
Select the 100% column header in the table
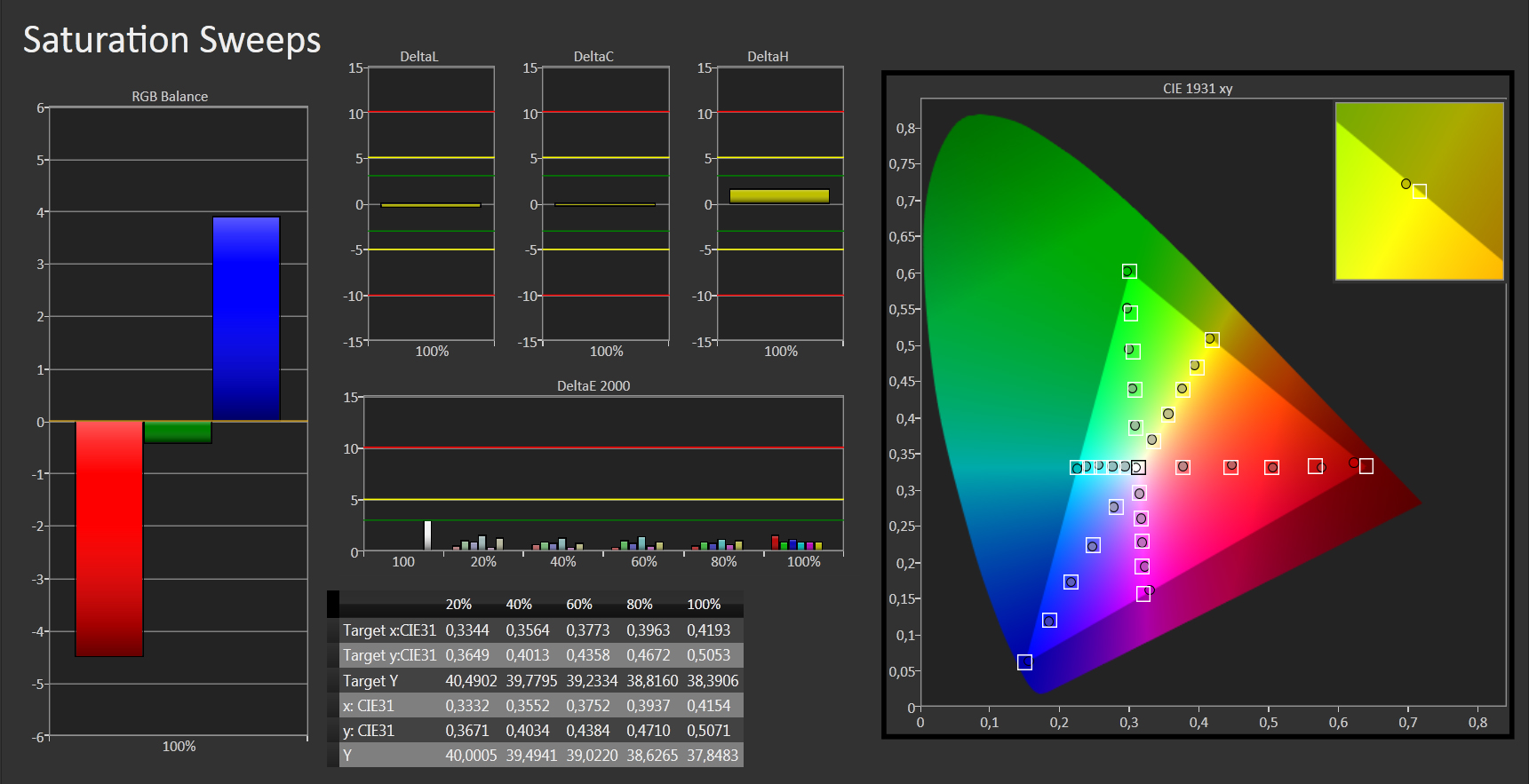(x=704, y=605)
